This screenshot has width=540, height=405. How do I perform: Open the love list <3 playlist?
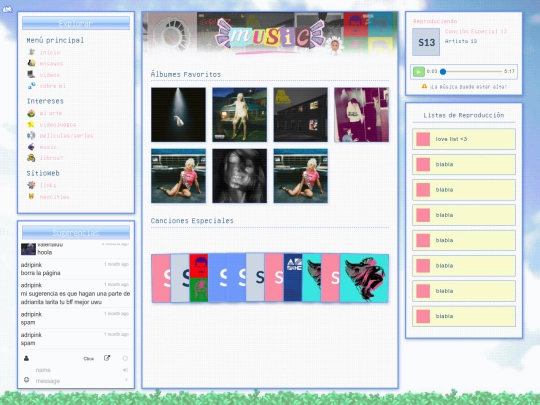coord(464,139)
